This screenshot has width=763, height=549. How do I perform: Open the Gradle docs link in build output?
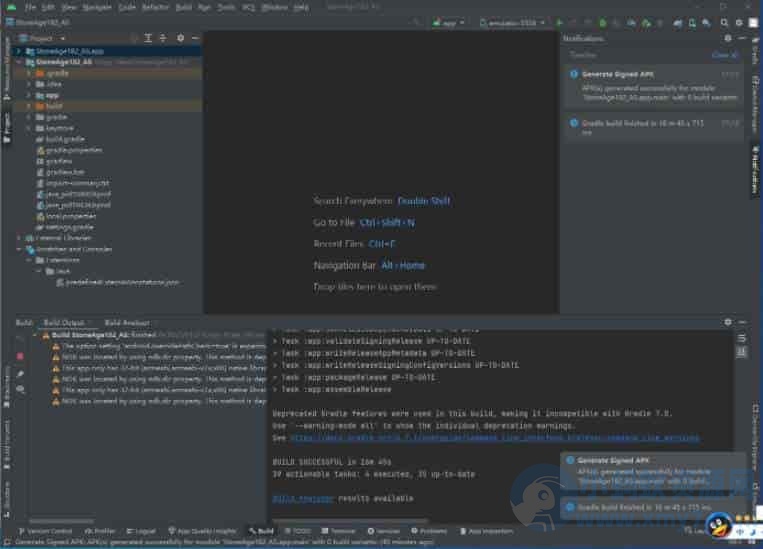click(x=495, y=438)
